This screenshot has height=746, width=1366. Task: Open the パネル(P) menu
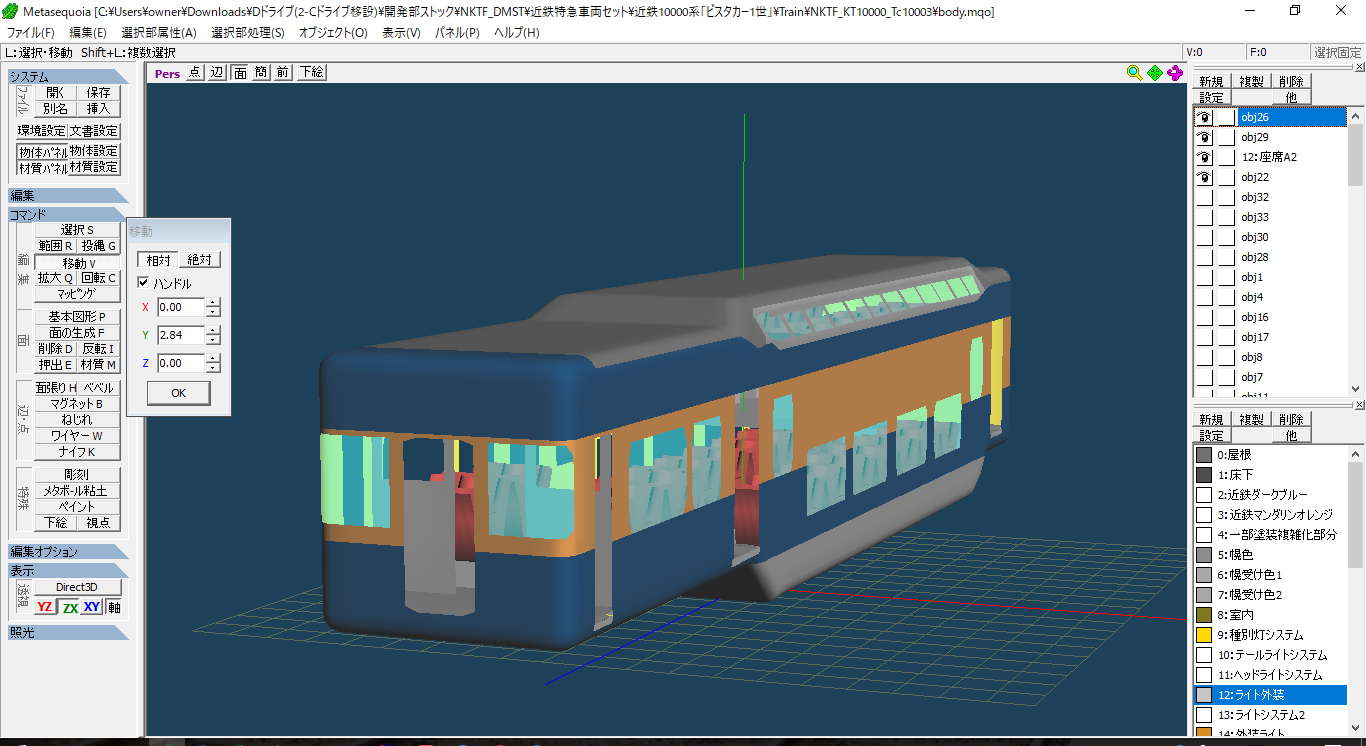pyautogui.click(x=457, y=33)
